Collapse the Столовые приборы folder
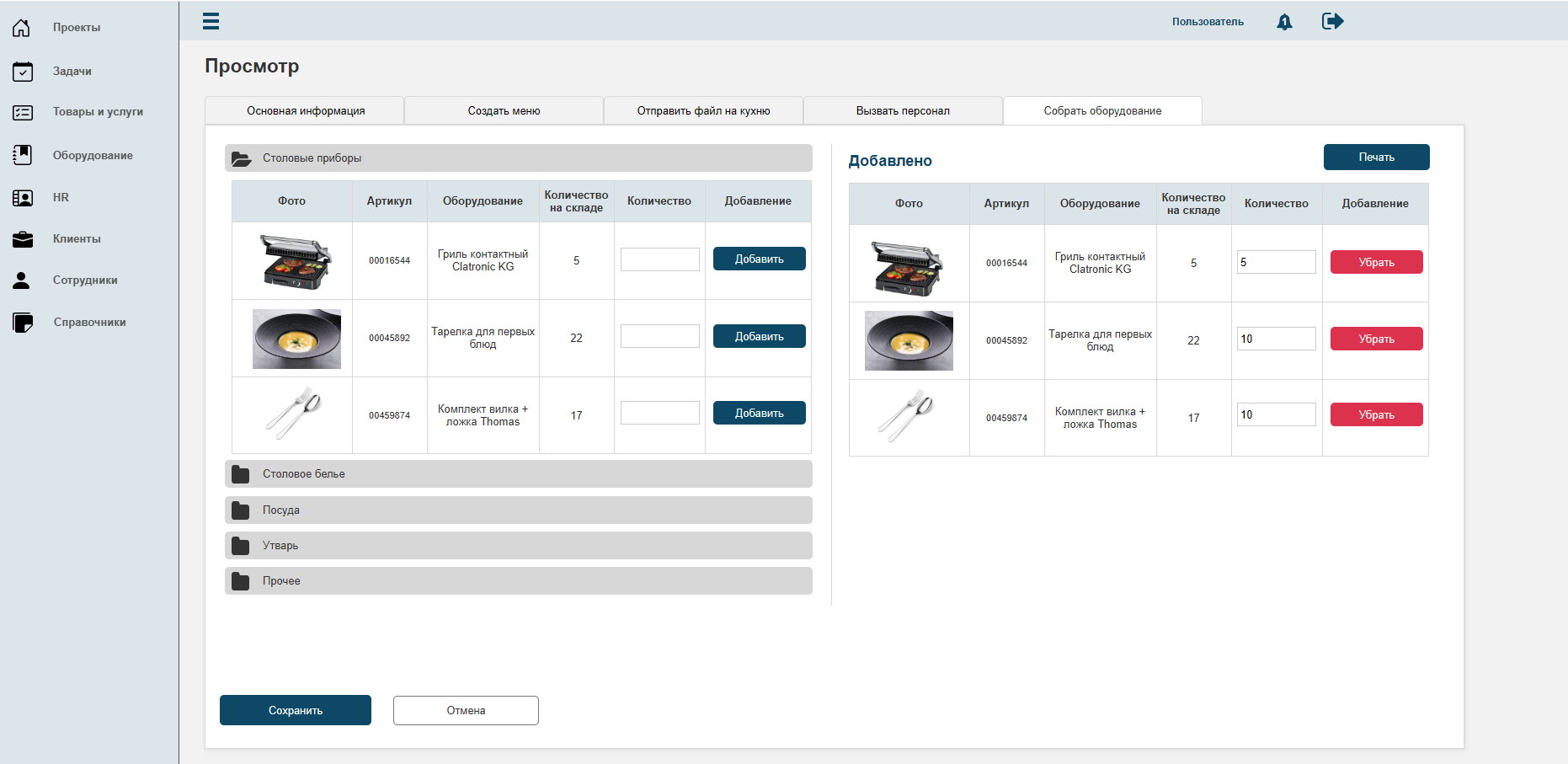 [x=519, y=158]
